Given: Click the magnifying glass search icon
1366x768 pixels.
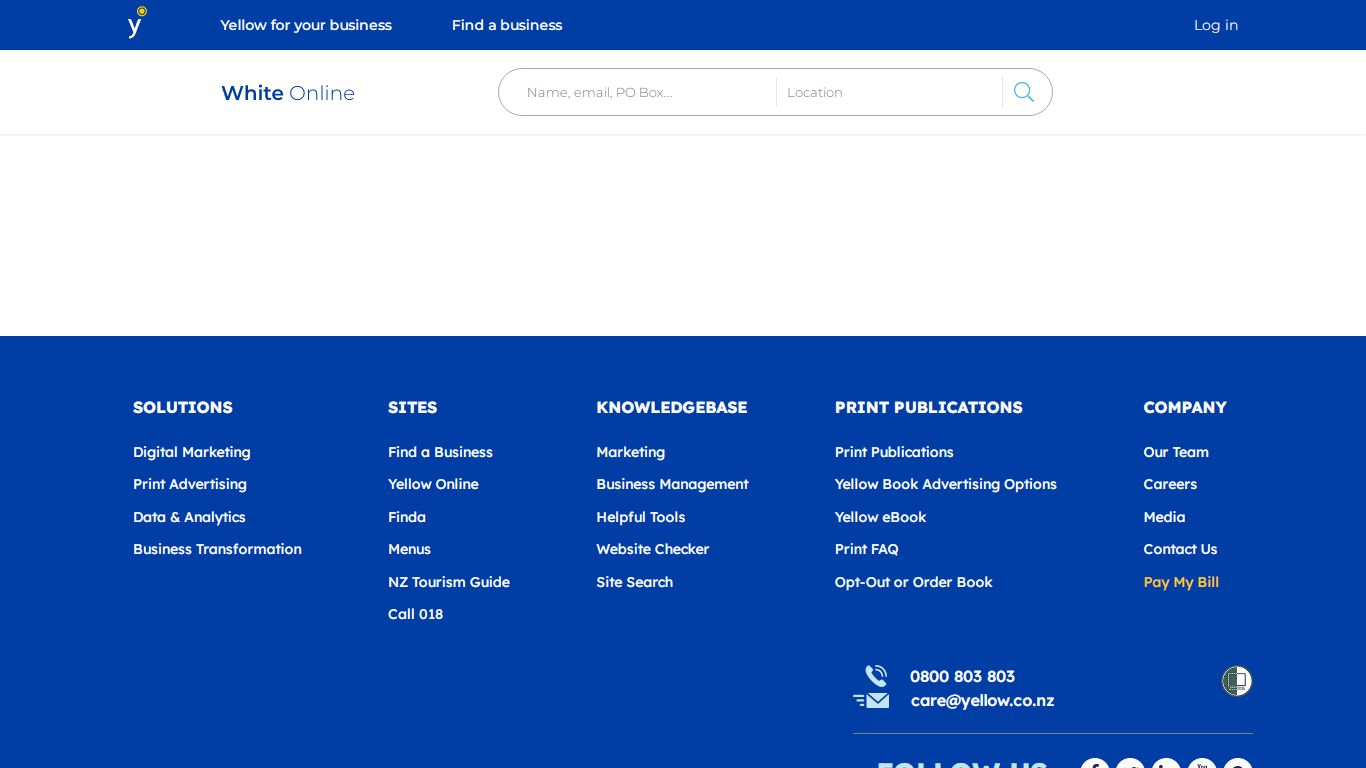Looking at the screenshot, I should click(1024, 92).
